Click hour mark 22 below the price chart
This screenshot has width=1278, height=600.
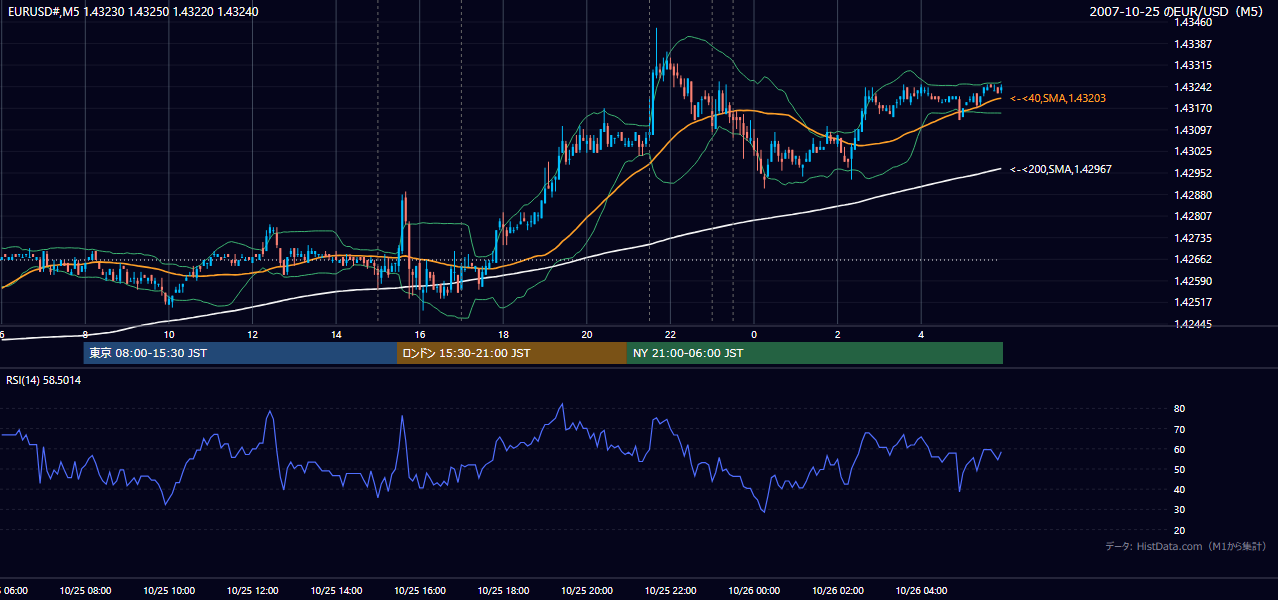tap(670, 334)
